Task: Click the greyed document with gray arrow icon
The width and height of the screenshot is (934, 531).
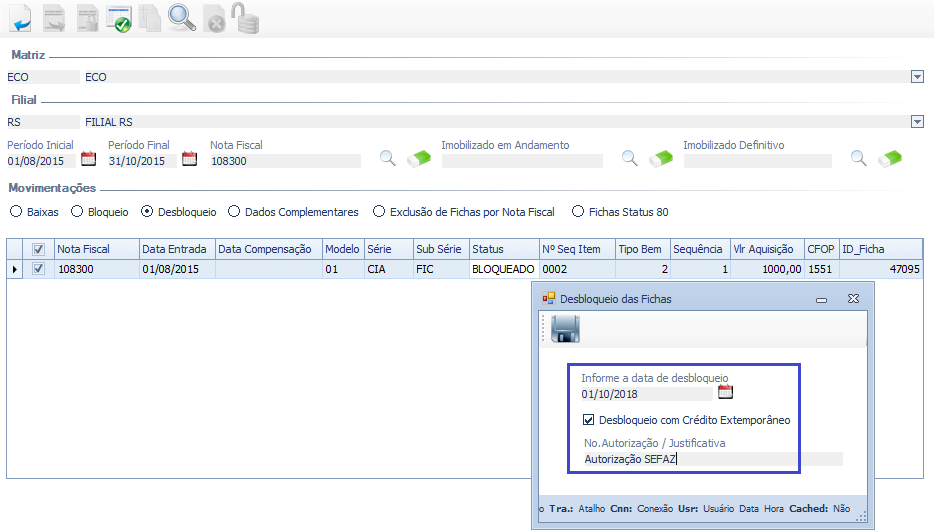Action: click(54, 18)
